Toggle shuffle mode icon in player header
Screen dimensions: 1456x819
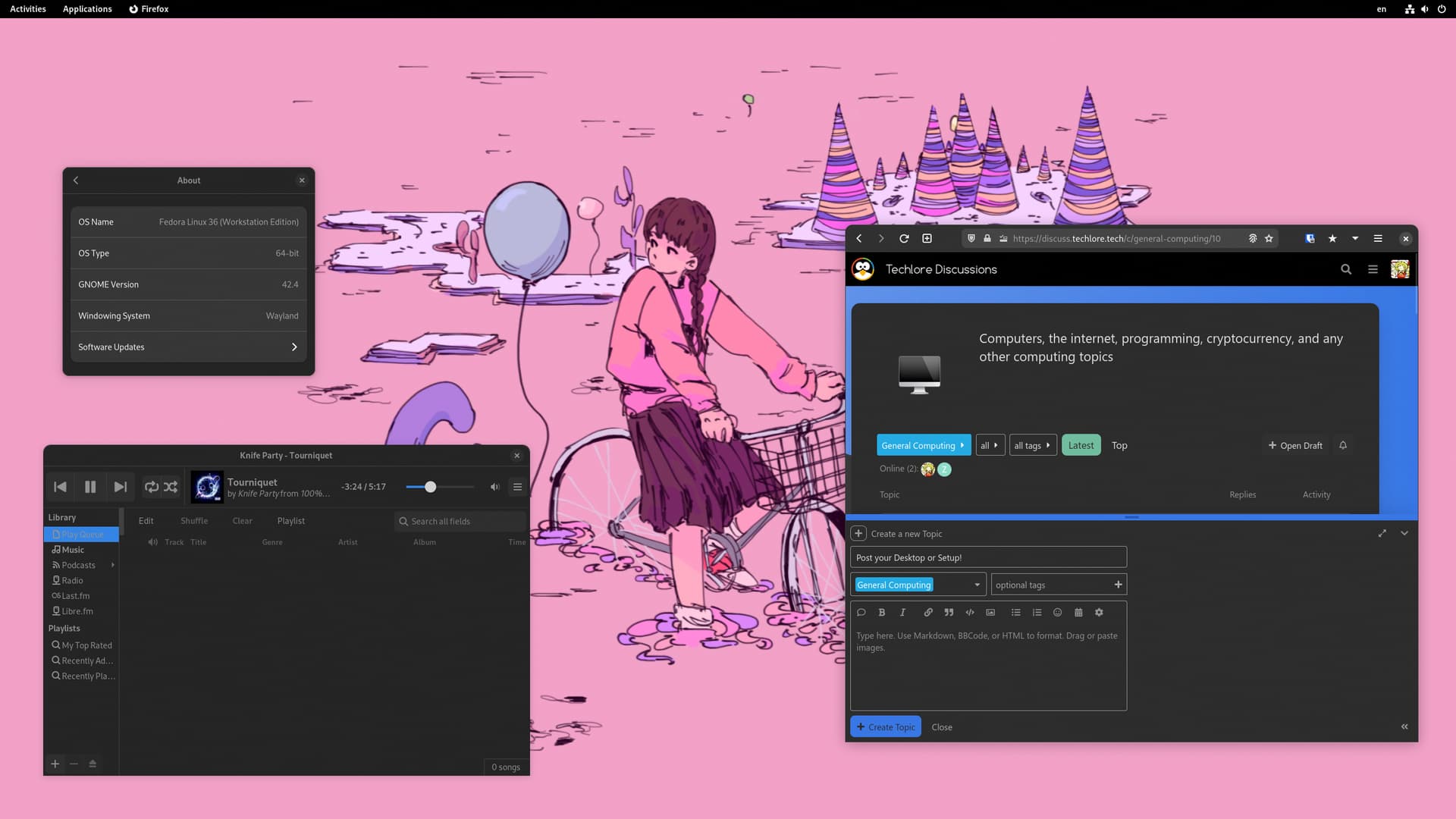pyautogui.click(x=171, y=487)
